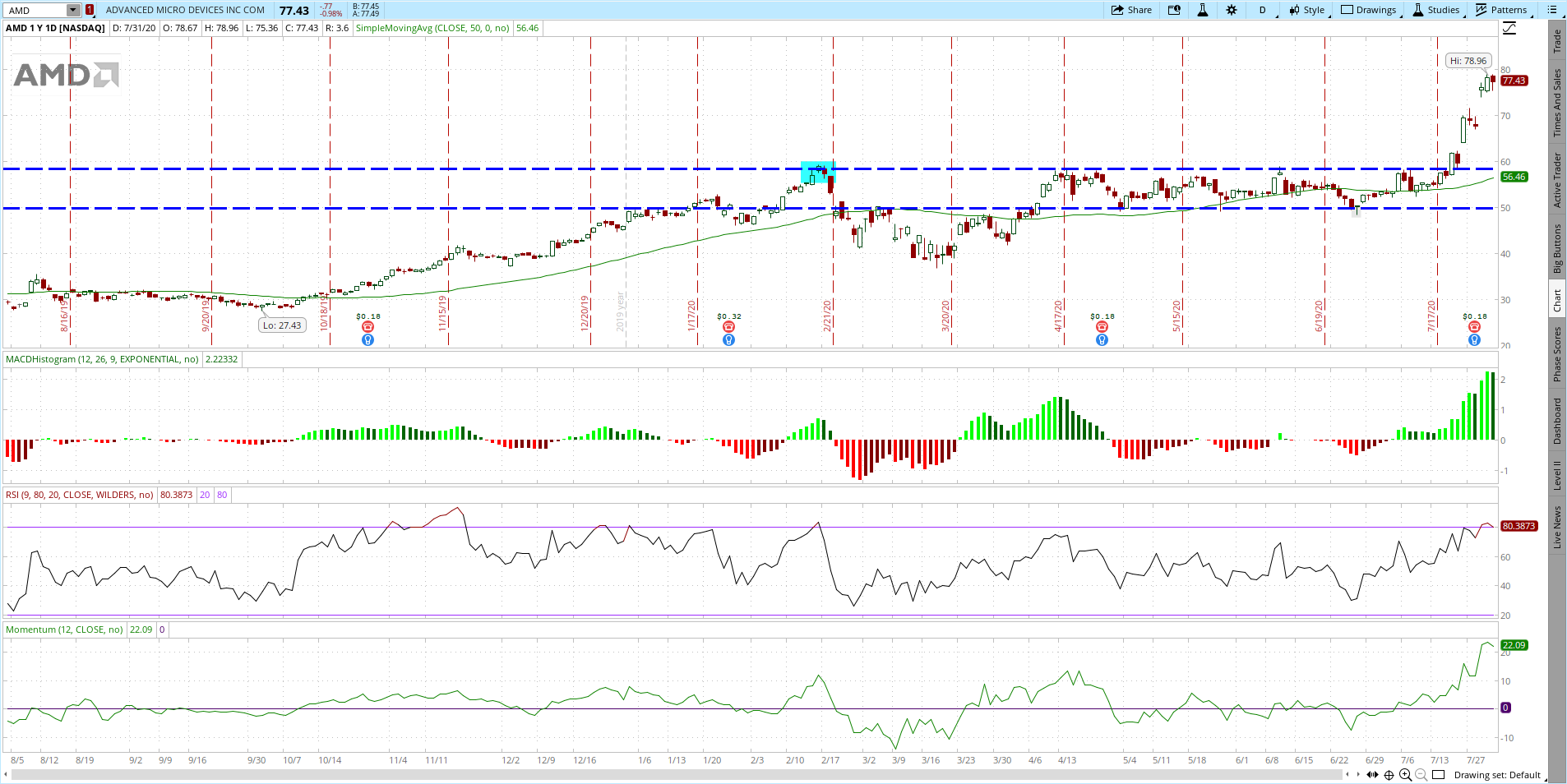Click the Share chart button
1567x784 pixels.
[x=1131, y=10]
